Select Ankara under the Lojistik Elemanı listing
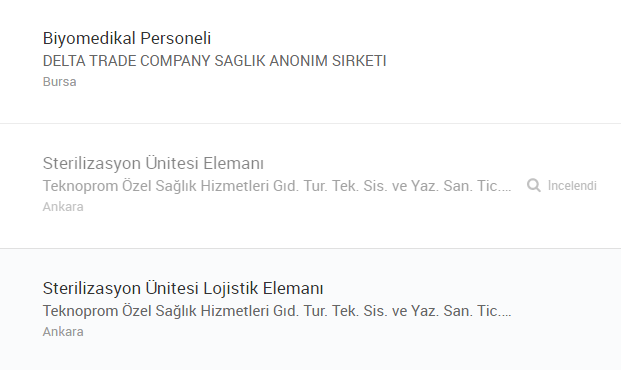The height and width of the screenshot is (370, 621). coord(63,331)
